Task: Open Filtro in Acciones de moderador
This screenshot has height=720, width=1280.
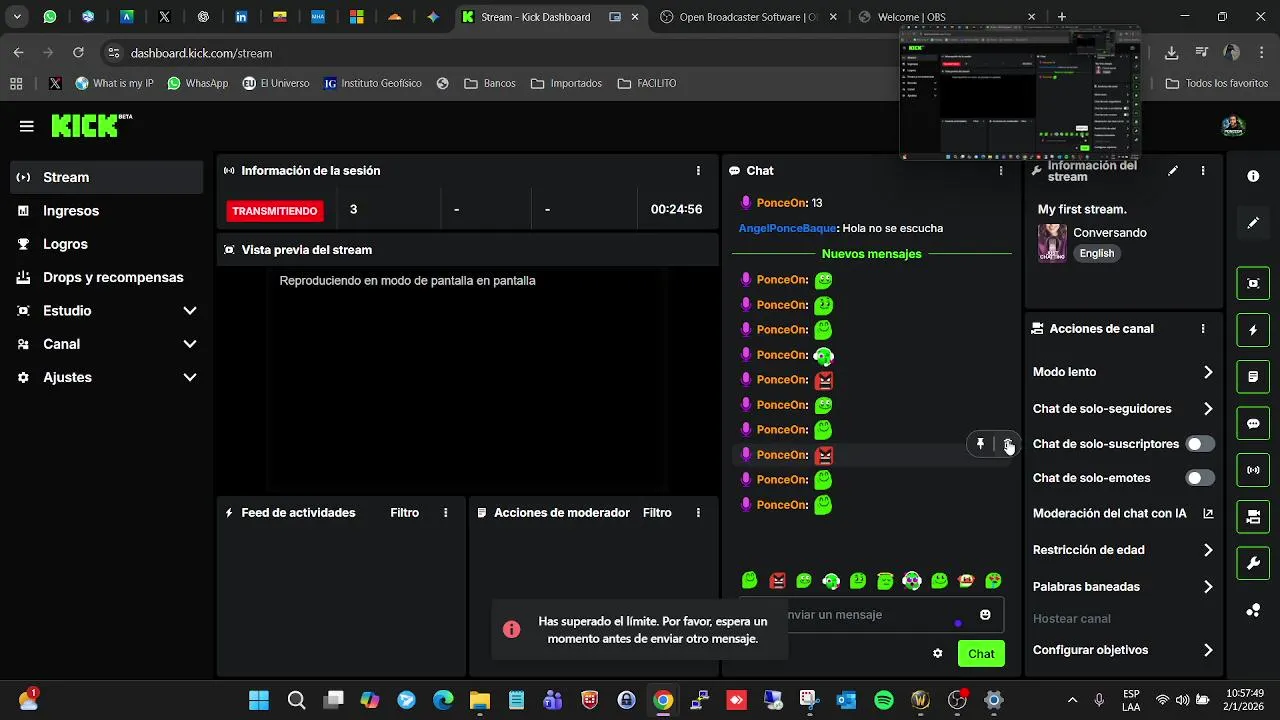Action: pyautogui.click(x=657, y=513)
